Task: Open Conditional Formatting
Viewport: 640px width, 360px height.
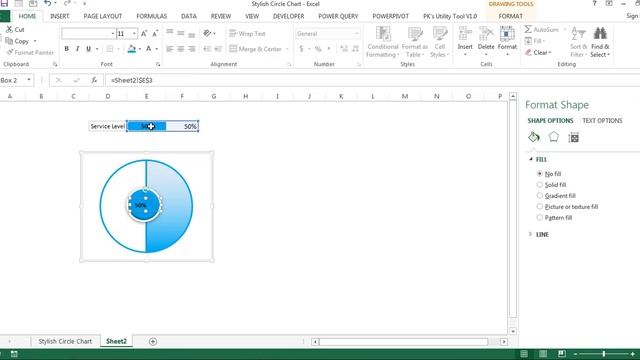Action: pos(383,42)
